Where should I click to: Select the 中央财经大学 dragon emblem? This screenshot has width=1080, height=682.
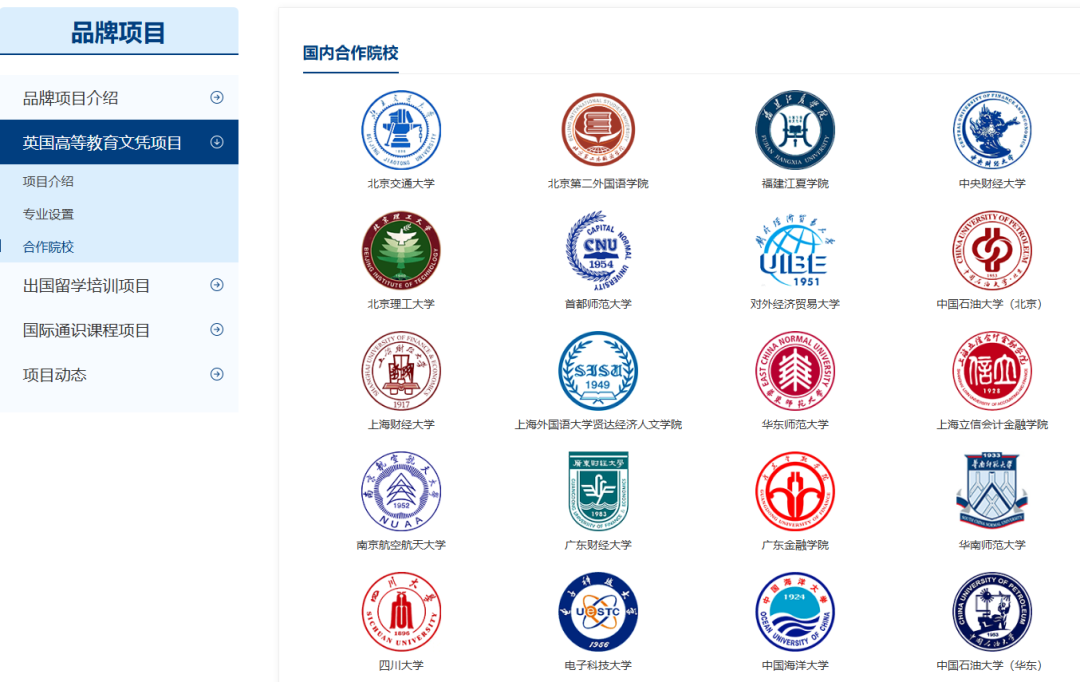992,130
